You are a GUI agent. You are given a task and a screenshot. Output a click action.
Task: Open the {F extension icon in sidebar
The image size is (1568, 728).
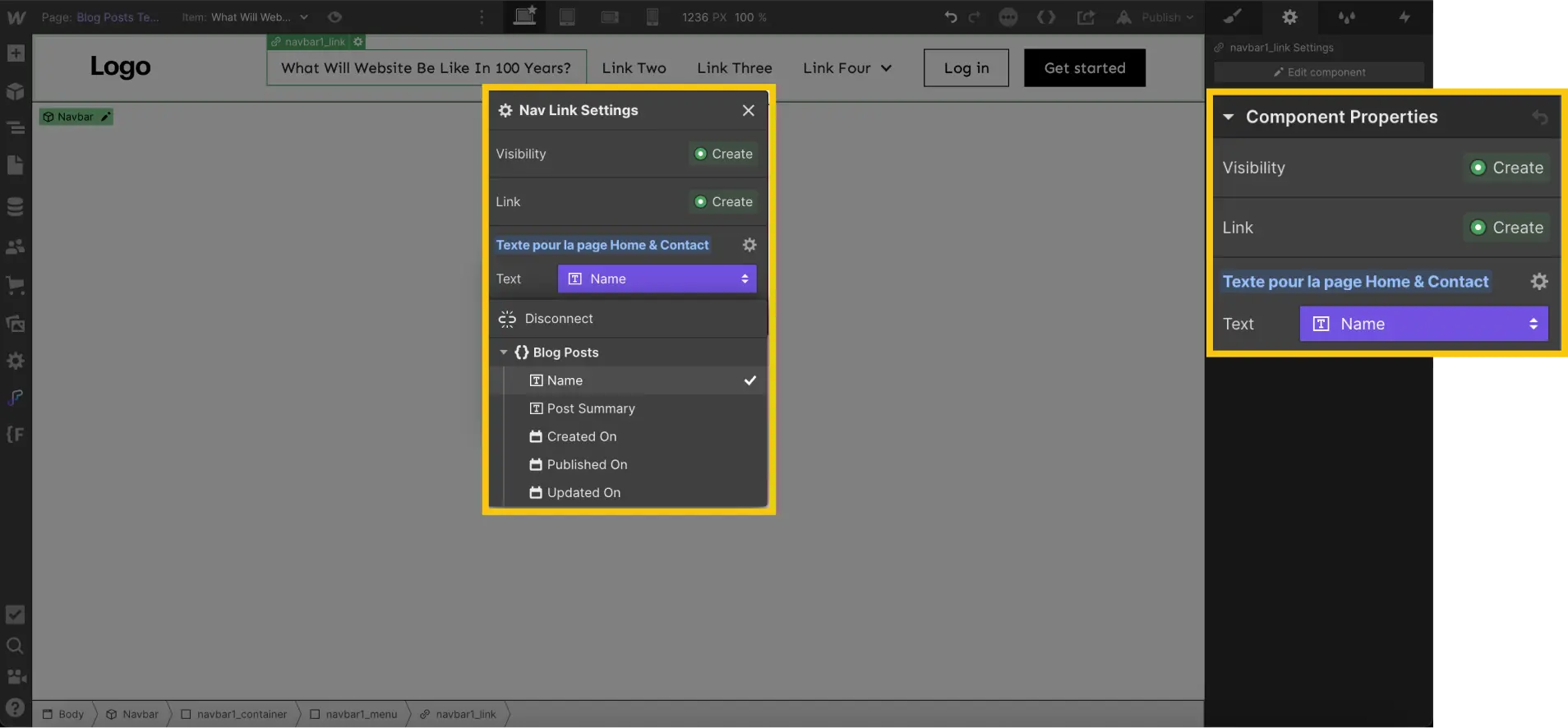[x=16, y=434]
